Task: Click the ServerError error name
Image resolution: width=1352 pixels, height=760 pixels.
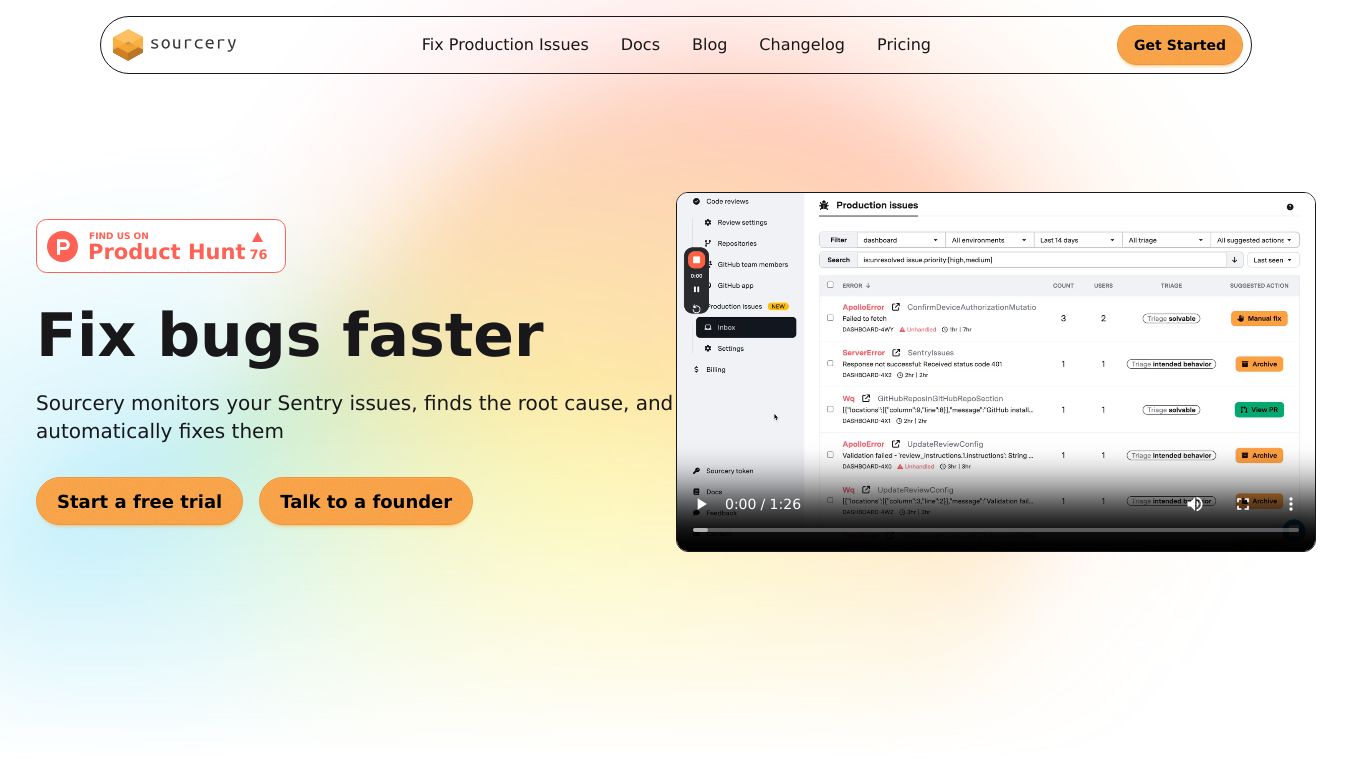Action: [x=863, y=353]
